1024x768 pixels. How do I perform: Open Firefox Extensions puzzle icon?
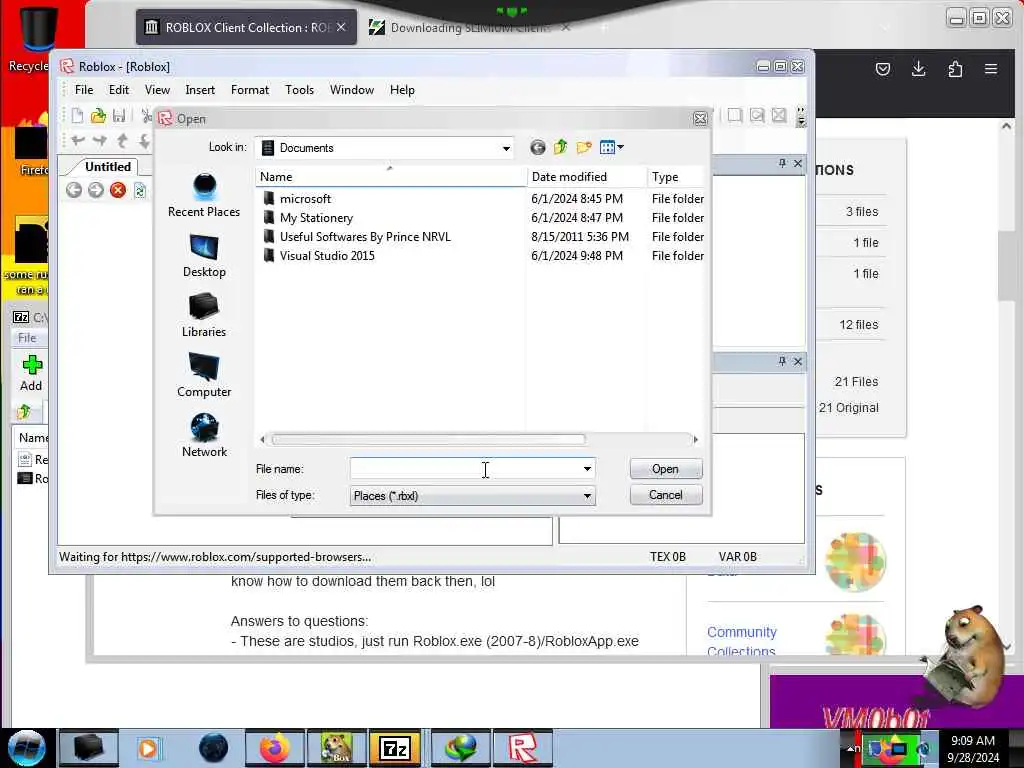(x=955, y=69)
